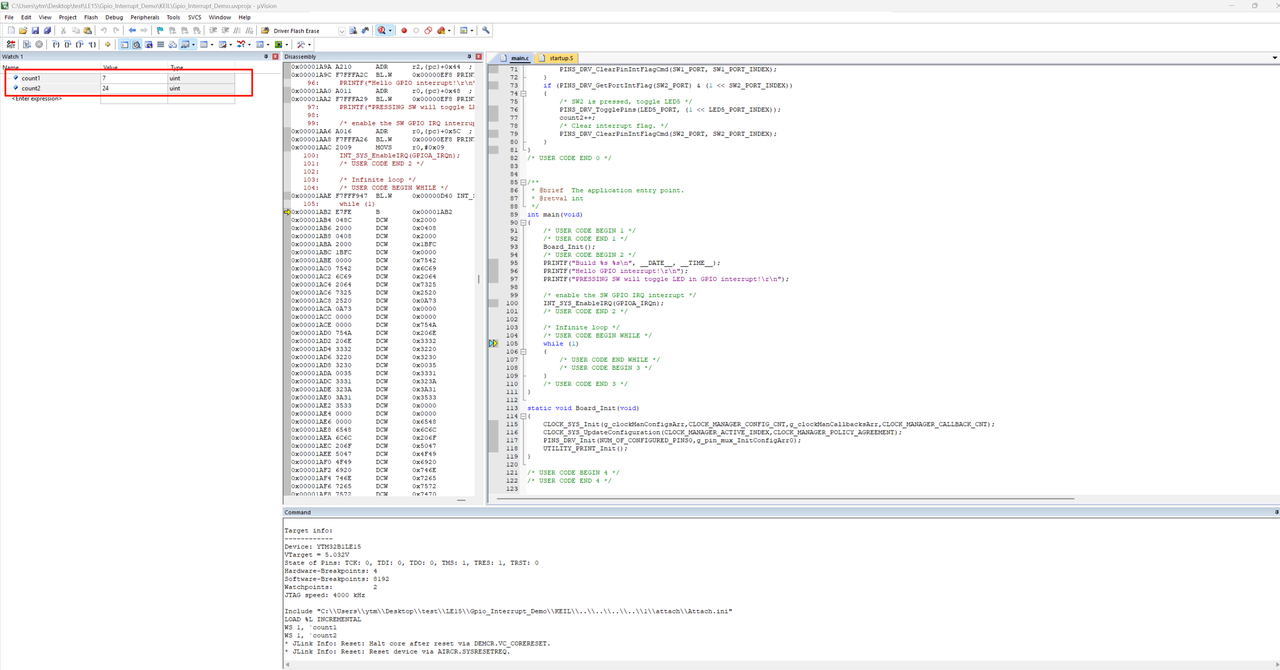Click the Save icon in toolbar
Viewport: 1280px width, 670px height.
point(35,30)
